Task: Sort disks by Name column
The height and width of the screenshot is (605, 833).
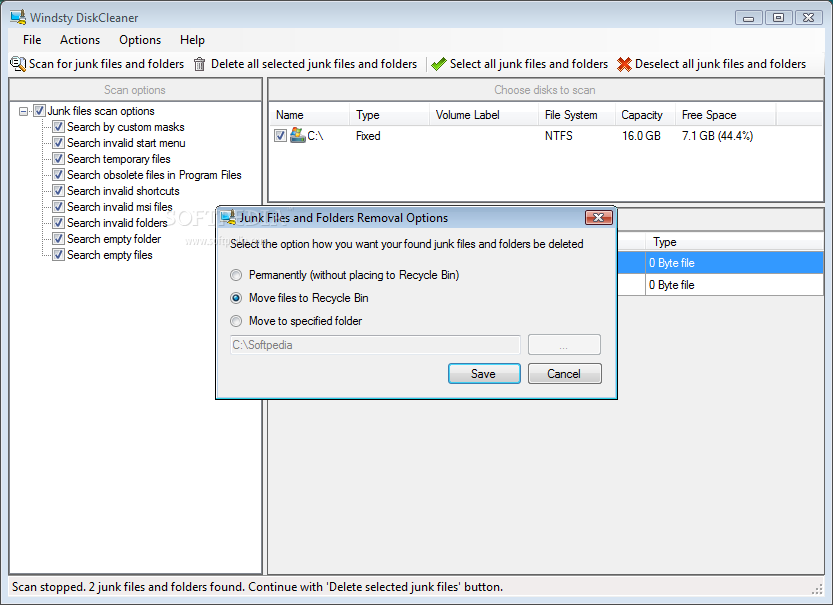Action: [310, 115]
